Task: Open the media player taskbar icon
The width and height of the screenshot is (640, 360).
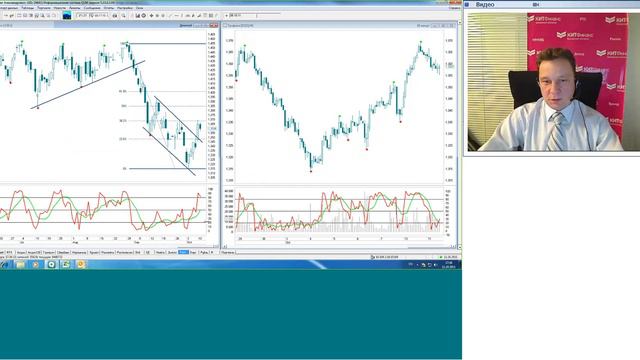Action: click(36, 264)
